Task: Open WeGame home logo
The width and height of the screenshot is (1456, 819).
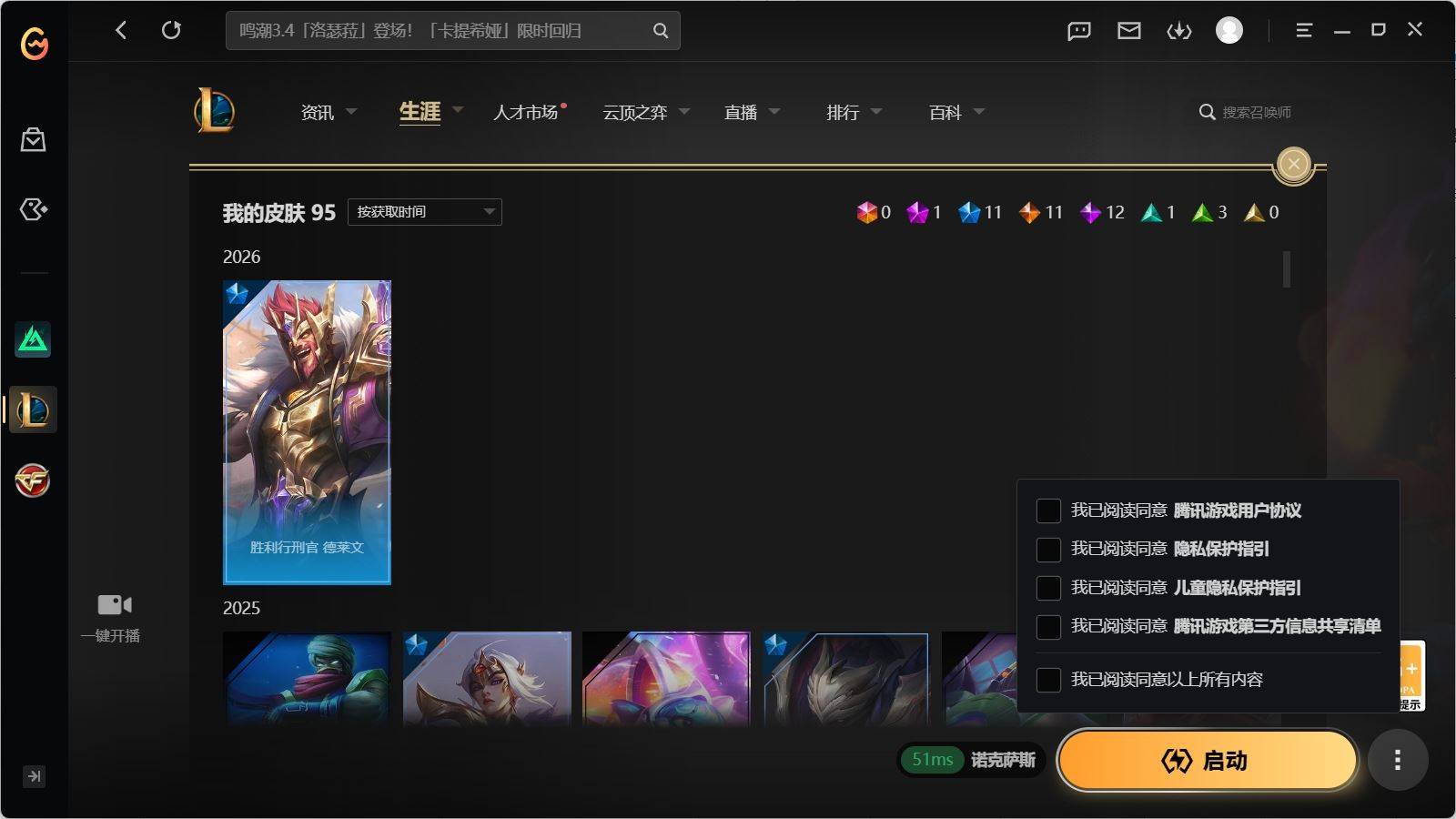Action: [x=35, y=43]
